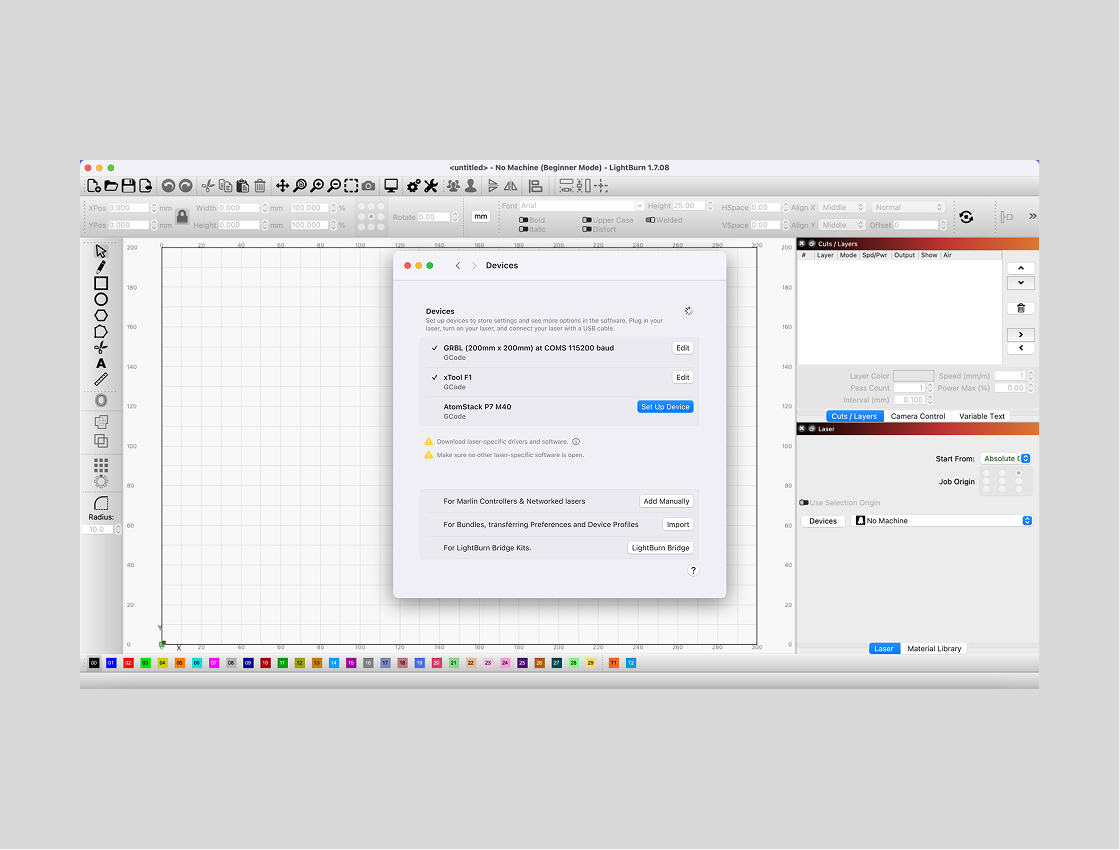
Task: Click Edit for the GRBL device
Action: coord(683,348)
